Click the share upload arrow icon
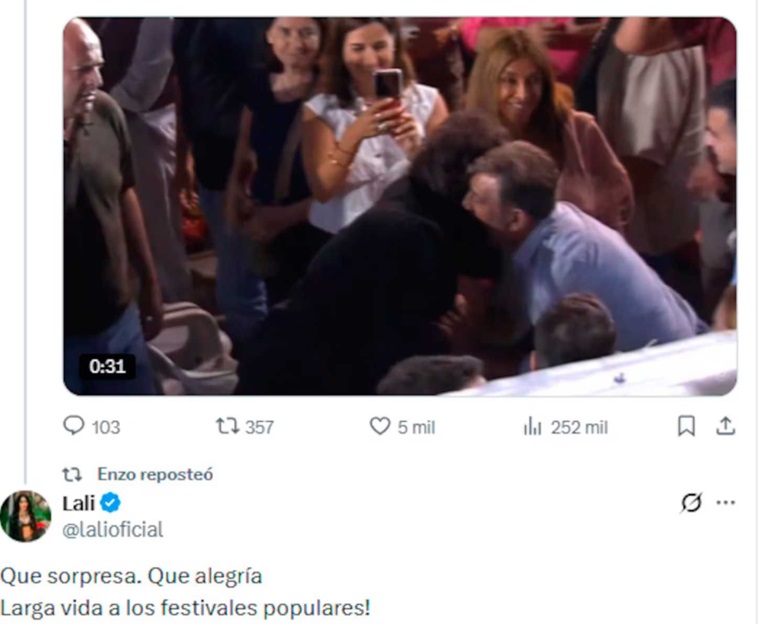This screenshot has width=758, height=624. click(x=726, y=427)
